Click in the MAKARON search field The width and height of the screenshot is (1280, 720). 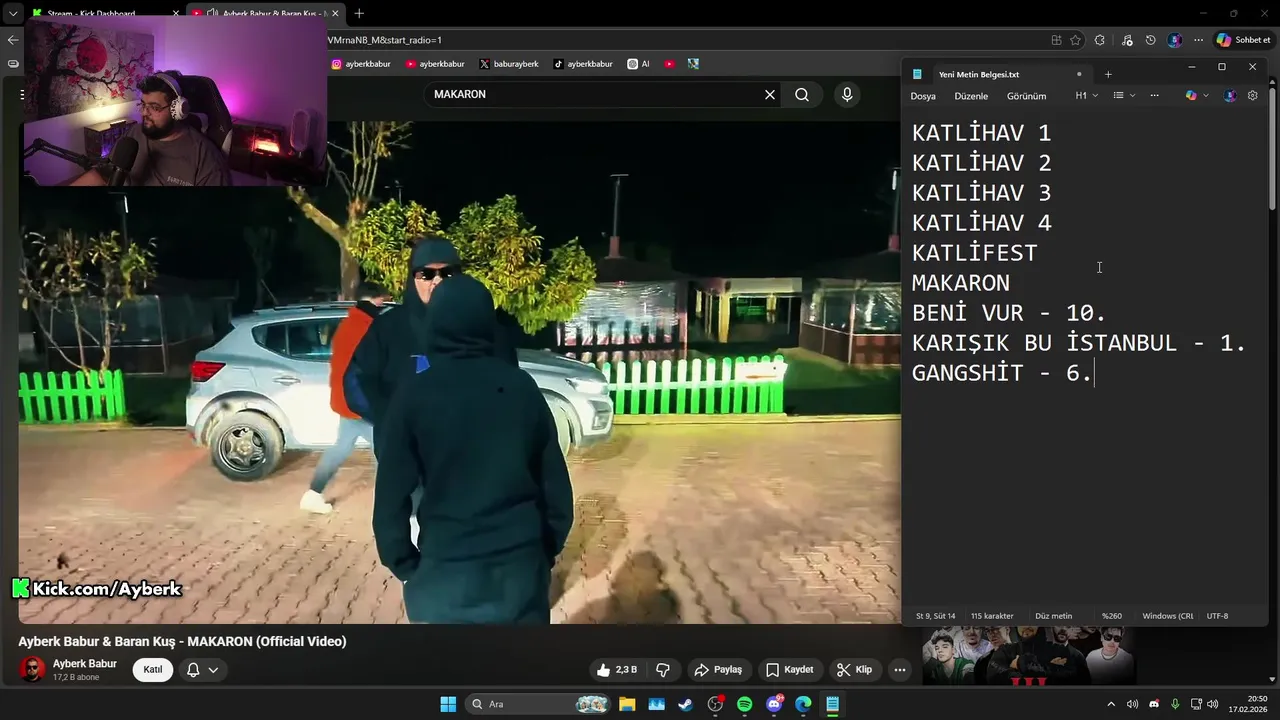(595, 94)
